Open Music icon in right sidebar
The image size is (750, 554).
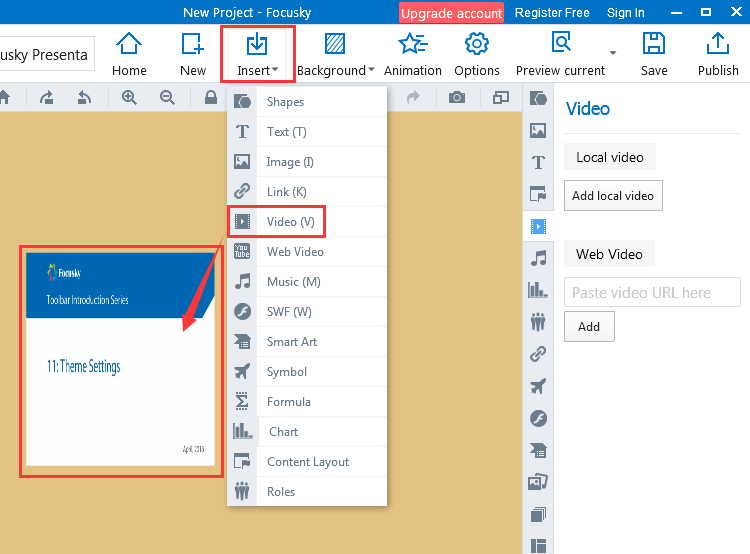pyautogui.click(x=538, y=258)
